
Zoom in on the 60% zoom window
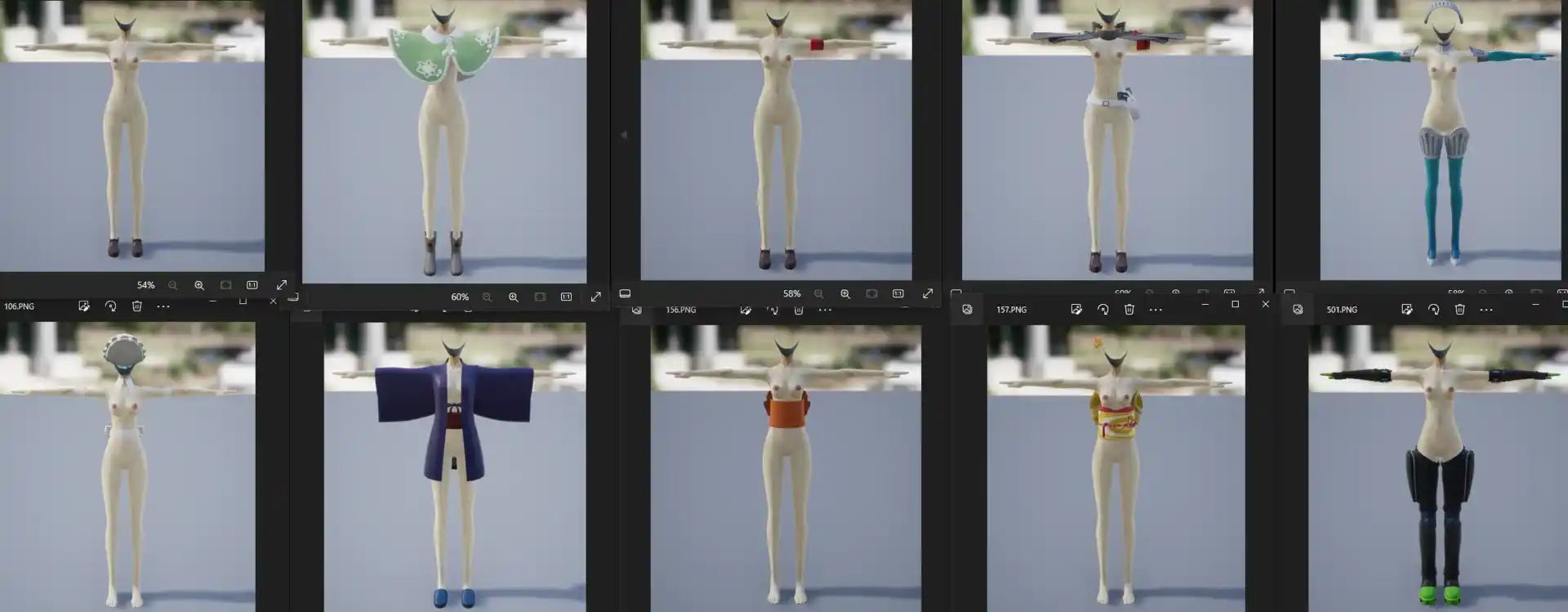[x=514, y=297]
